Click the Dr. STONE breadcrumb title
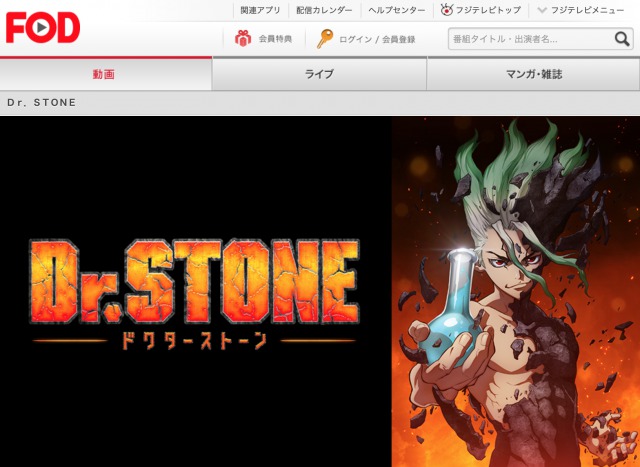 (x=42, y=102)
